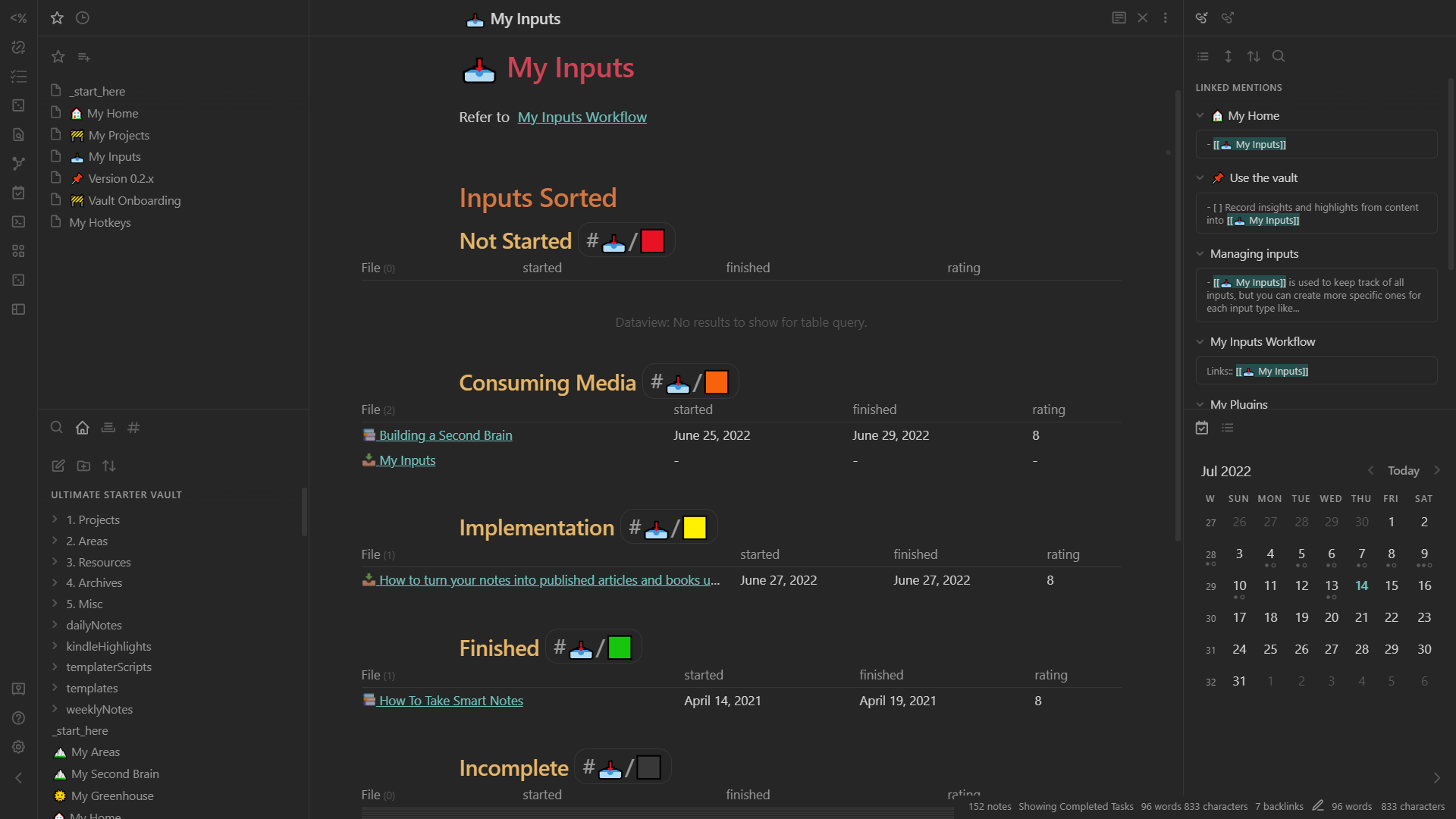
Task: Click the starred notes icon at top left
Action: (x=57, y=18)
